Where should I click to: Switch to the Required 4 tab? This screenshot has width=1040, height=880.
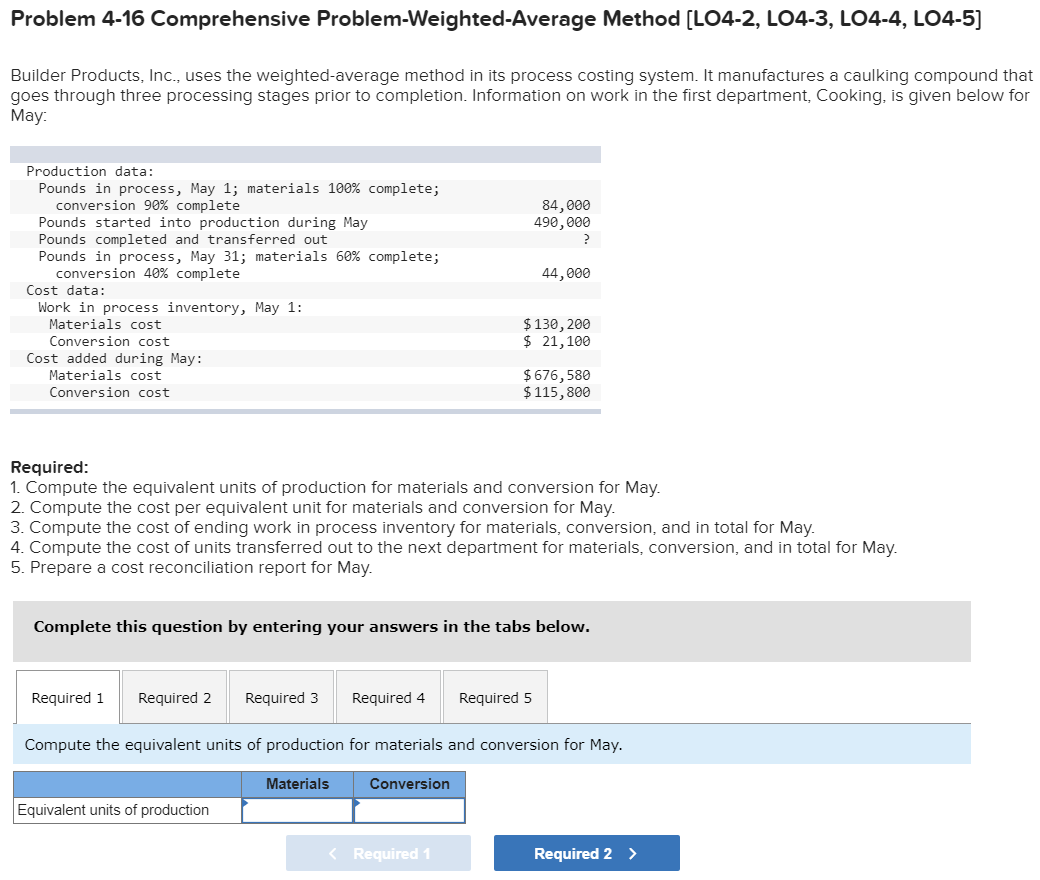point(388,696)
